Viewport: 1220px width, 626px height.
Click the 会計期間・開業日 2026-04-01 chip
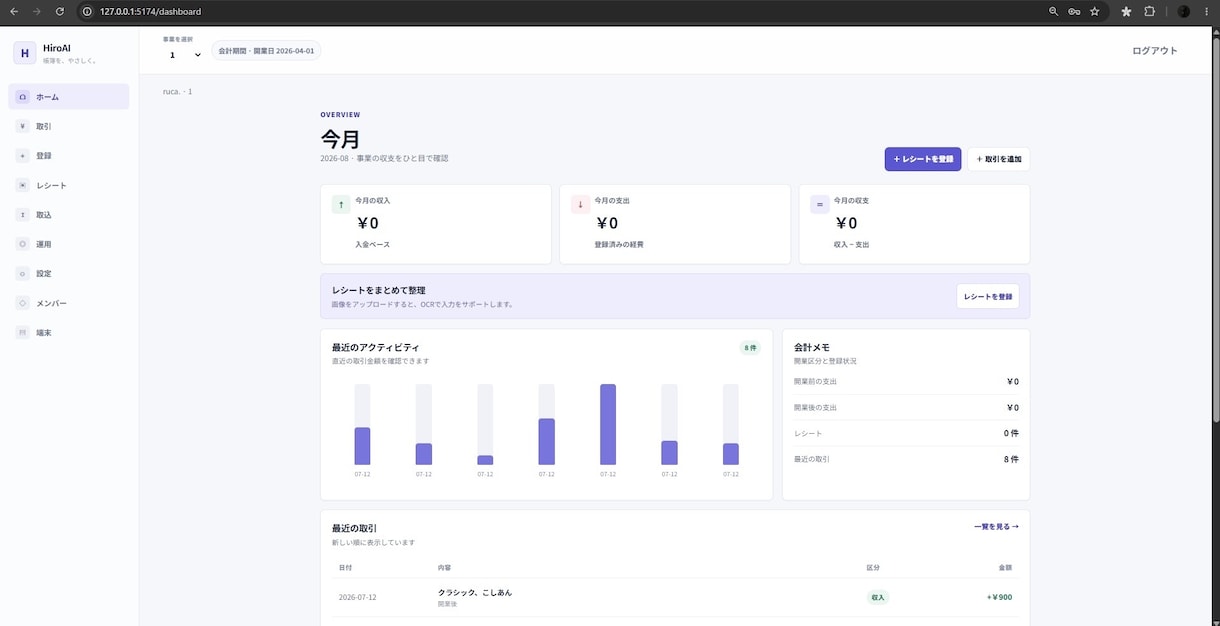coord(266,50)
